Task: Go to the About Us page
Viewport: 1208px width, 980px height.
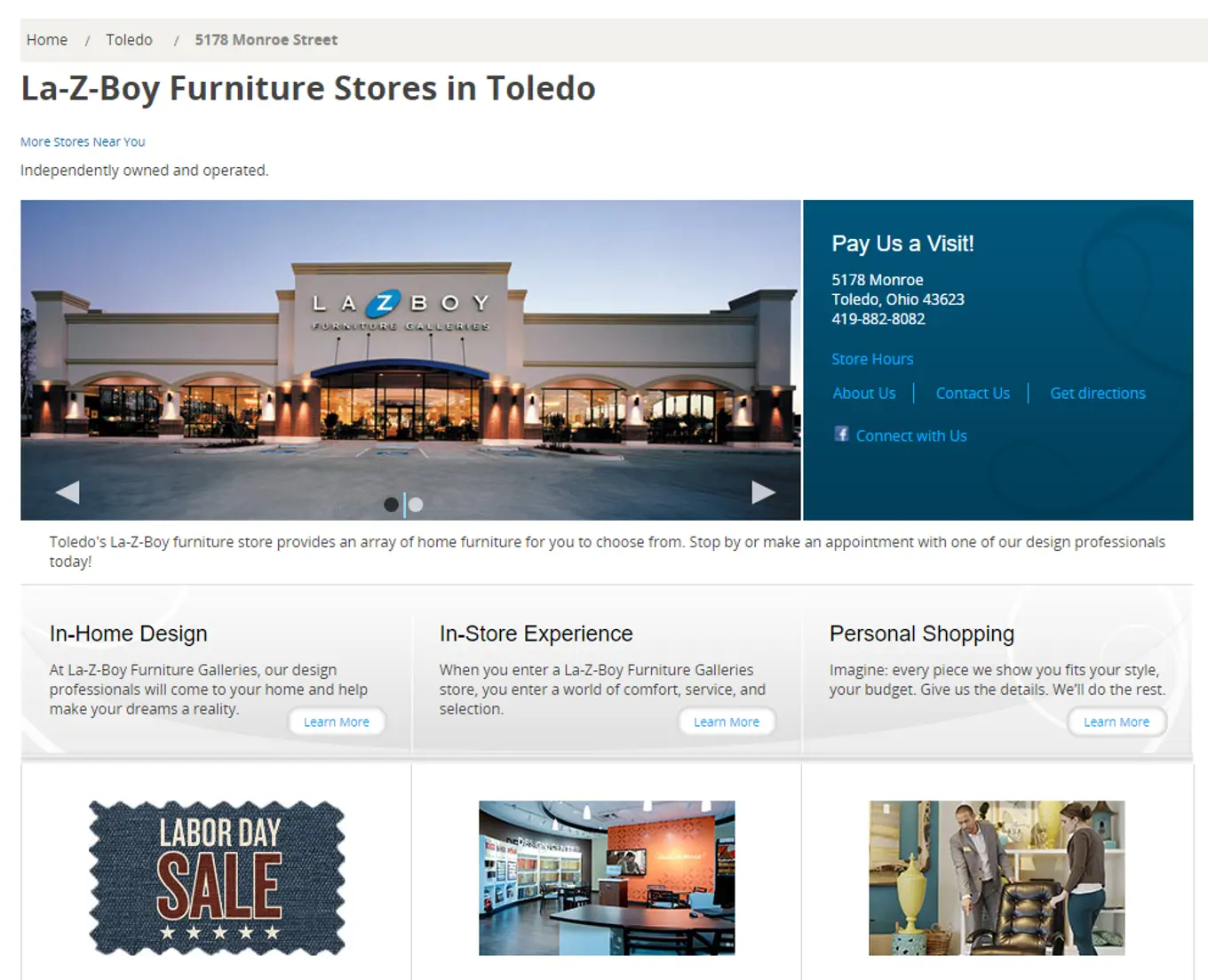Action: [x=864, y=393]
